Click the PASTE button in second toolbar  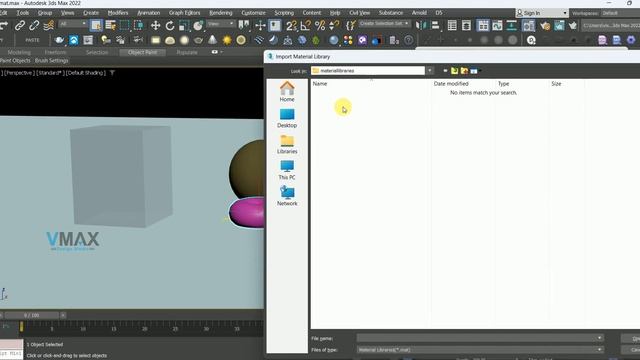coord(32,40)
